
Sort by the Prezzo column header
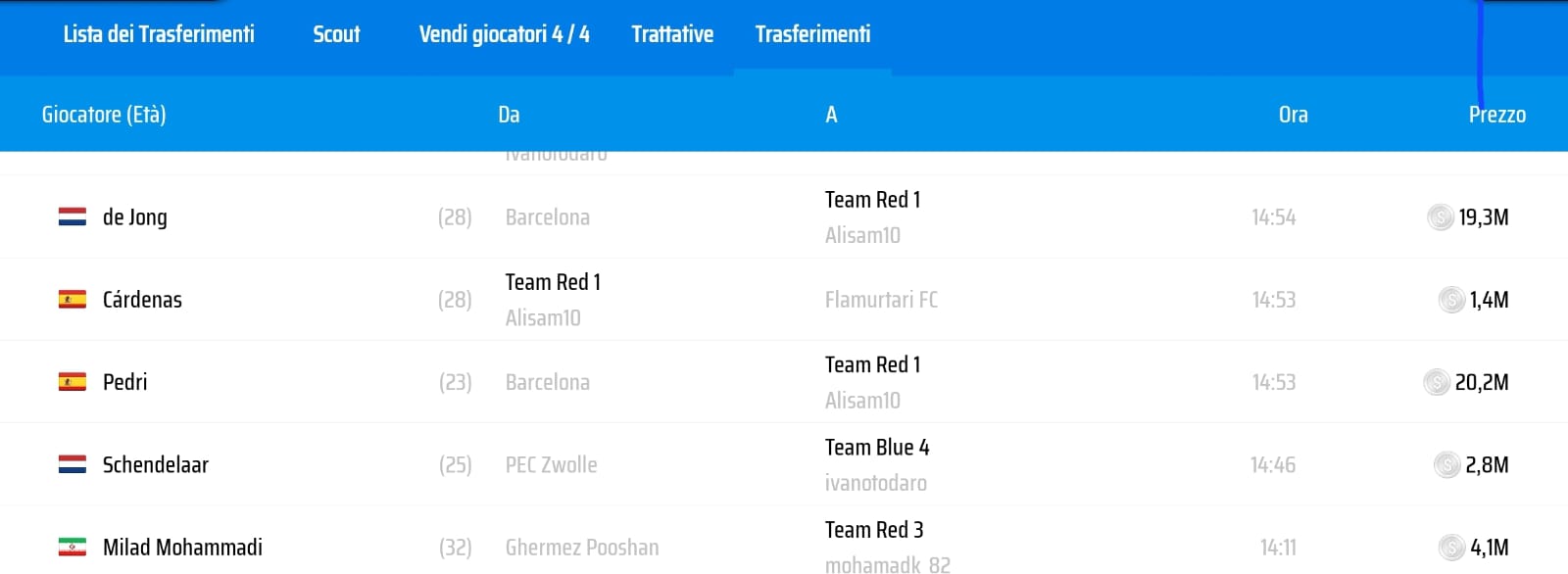[x=1496, y=115]
